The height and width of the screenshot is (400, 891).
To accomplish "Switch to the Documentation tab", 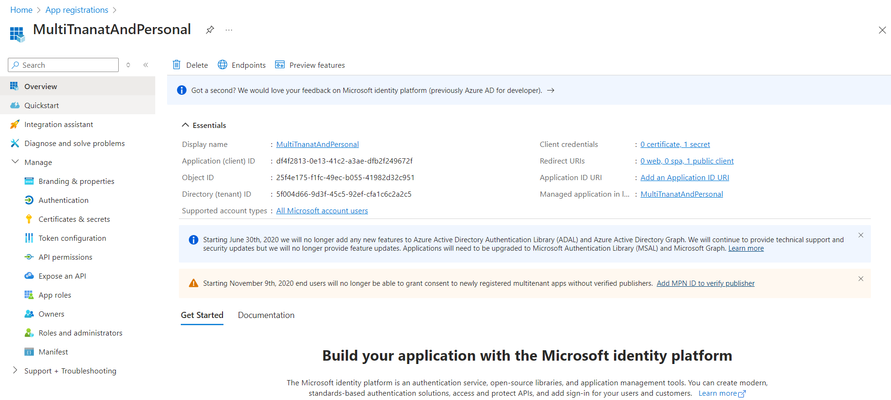I will 266,315.
